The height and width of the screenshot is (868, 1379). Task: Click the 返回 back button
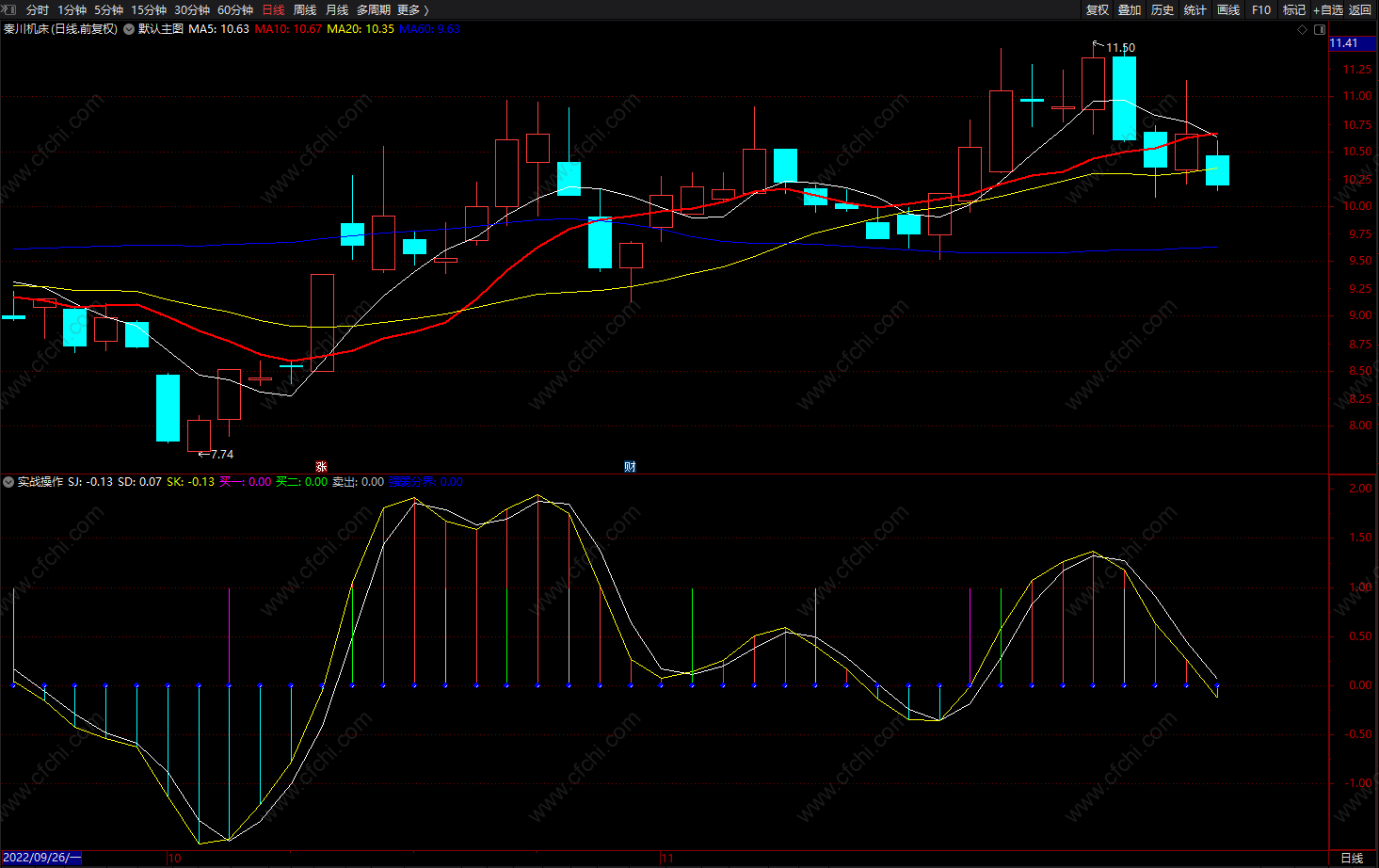pos(1360,10)
